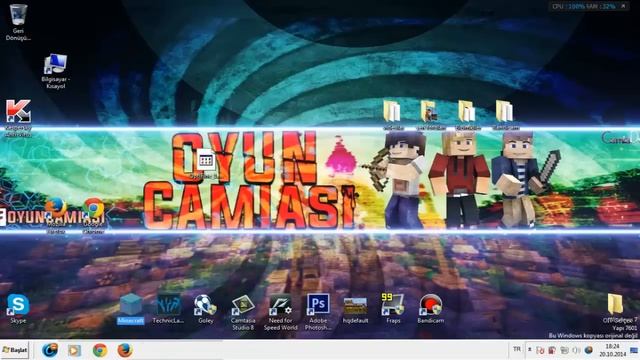This screenshot has height=360, width=640.
Task: Launch Skype from the desktop
Action: (x=18, y=309)
